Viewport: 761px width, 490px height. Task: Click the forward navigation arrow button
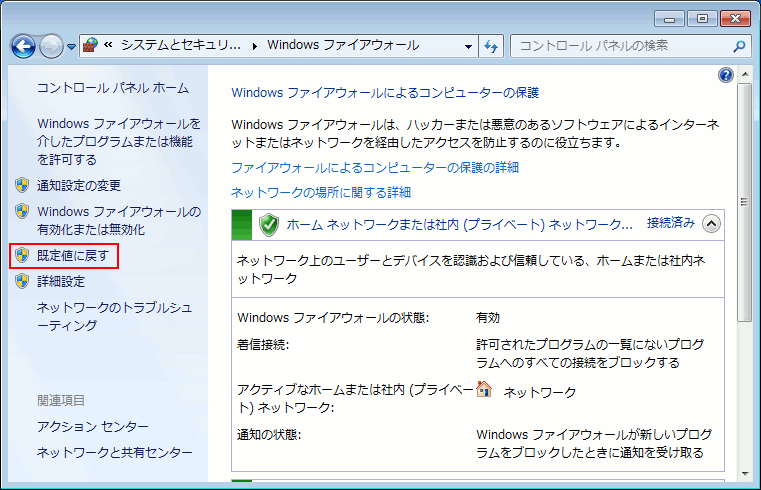pos(51,46)
